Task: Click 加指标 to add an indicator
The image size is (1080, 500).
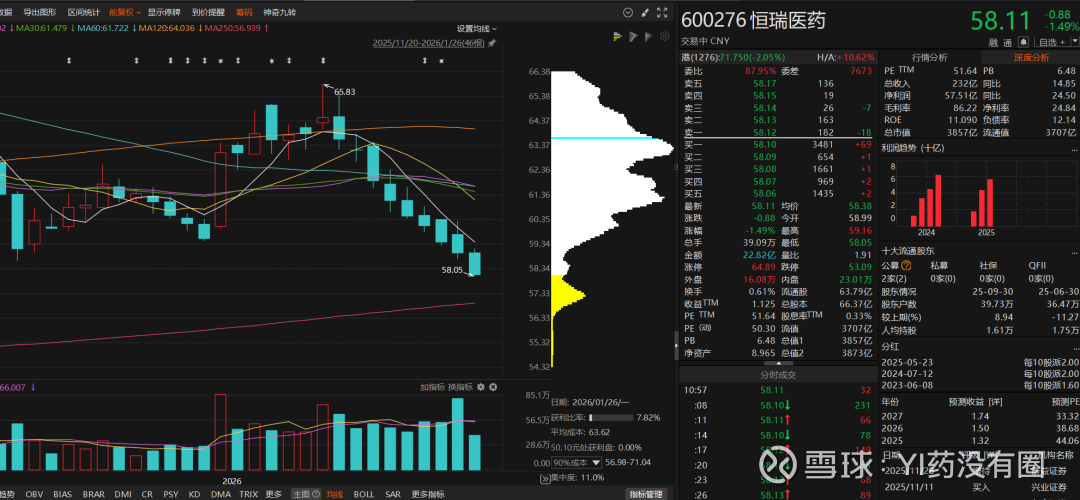Action: [x=432, y=387]
